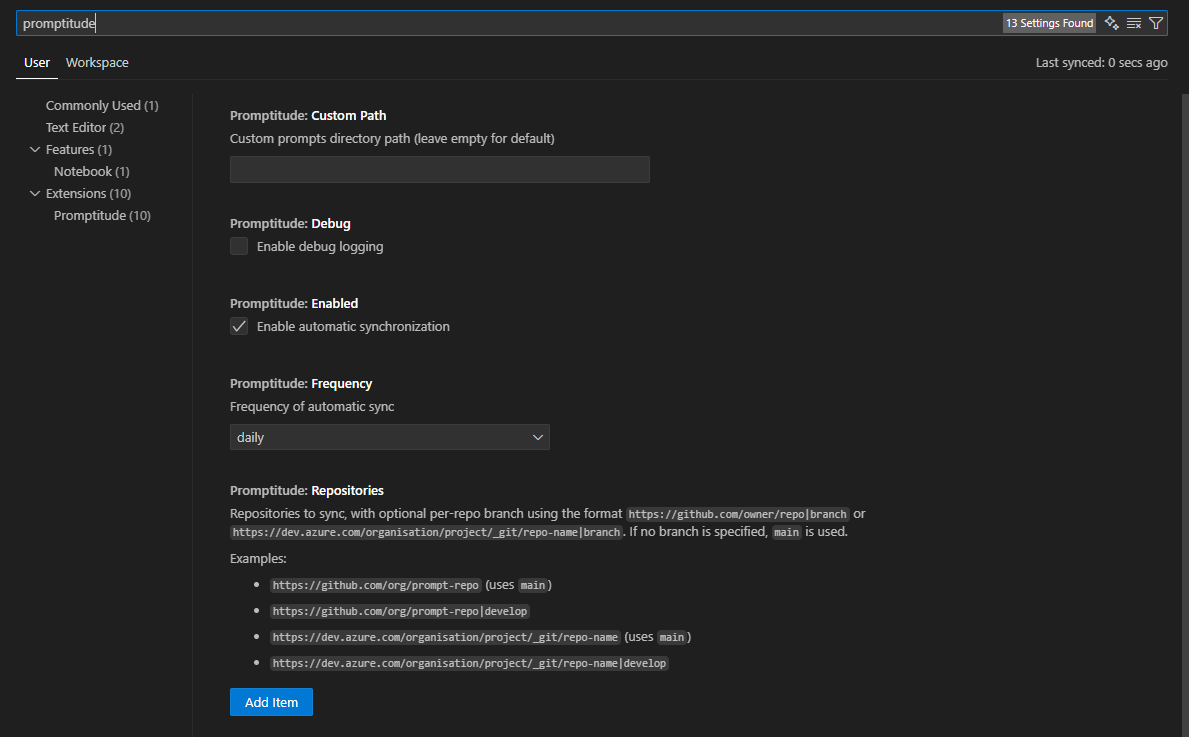Click the Last synced status text
The width and height of the screenshot is (1189, 737).
coord(1101,63)
